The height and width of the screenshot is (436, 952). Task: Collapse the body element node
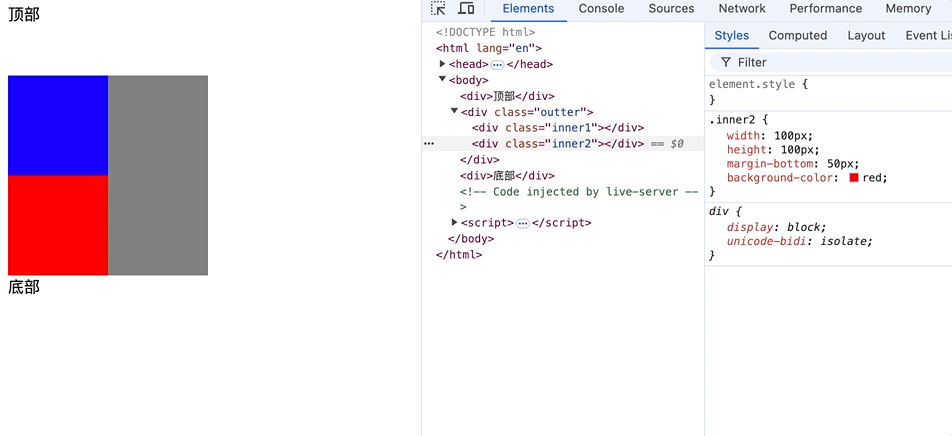click(443, 80)
